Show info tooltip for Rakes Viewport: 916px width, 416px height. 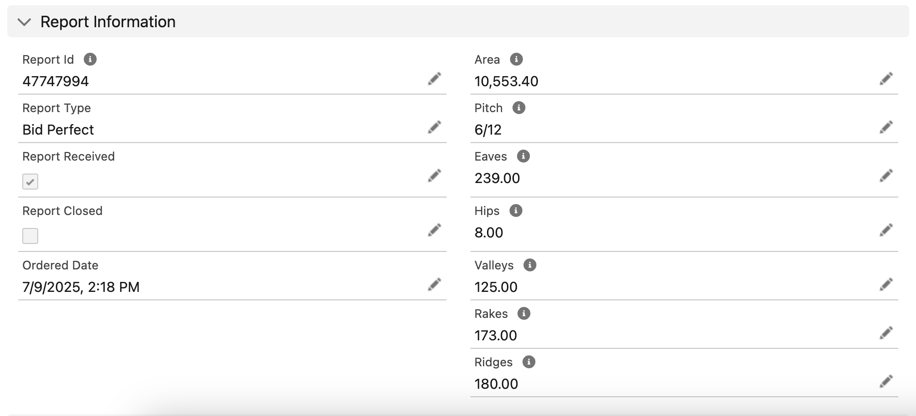(x=524, y=314)
